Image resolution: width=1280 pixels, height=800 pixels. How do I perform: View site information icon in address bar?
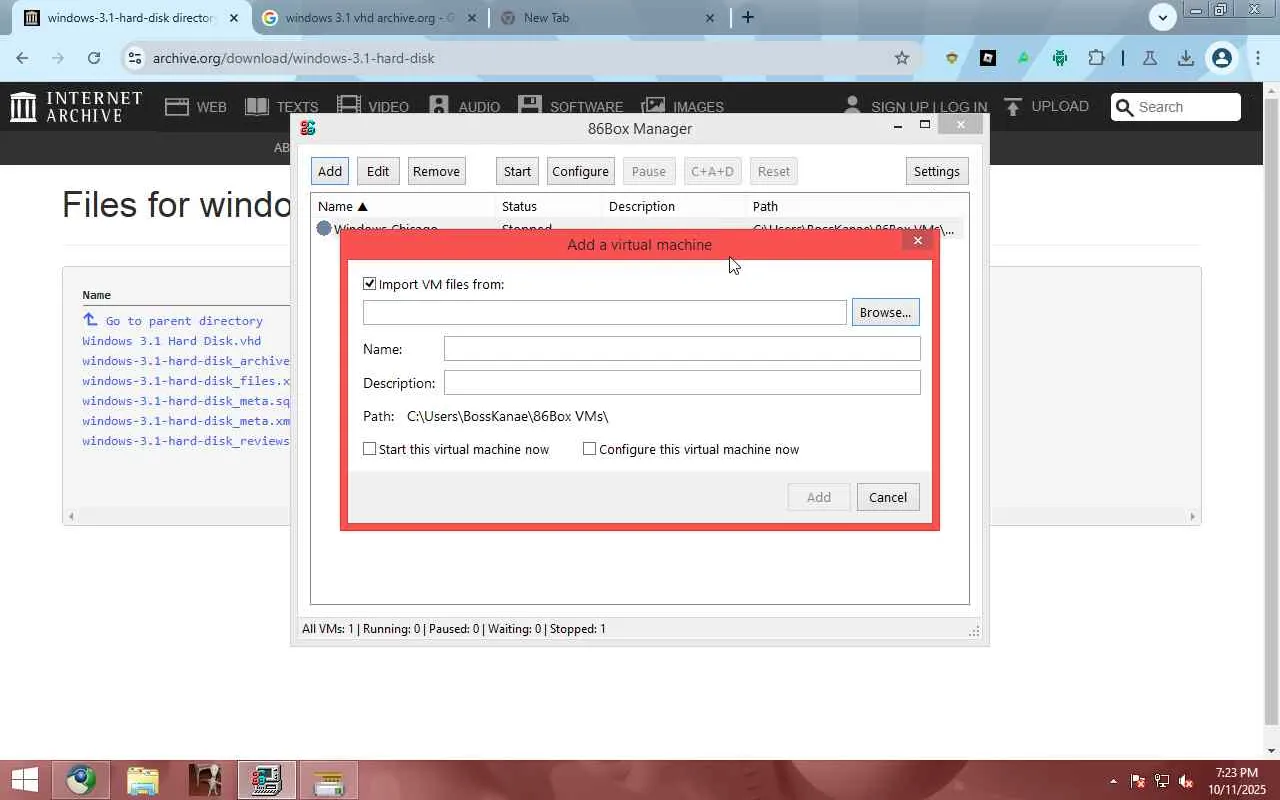(135, 58)
